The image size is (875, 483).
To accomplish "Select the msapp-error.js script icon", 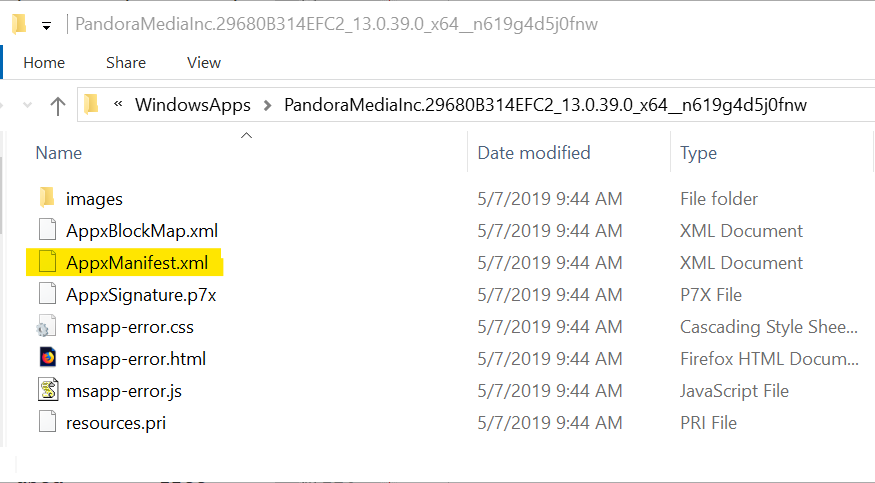I will (48, 390).
